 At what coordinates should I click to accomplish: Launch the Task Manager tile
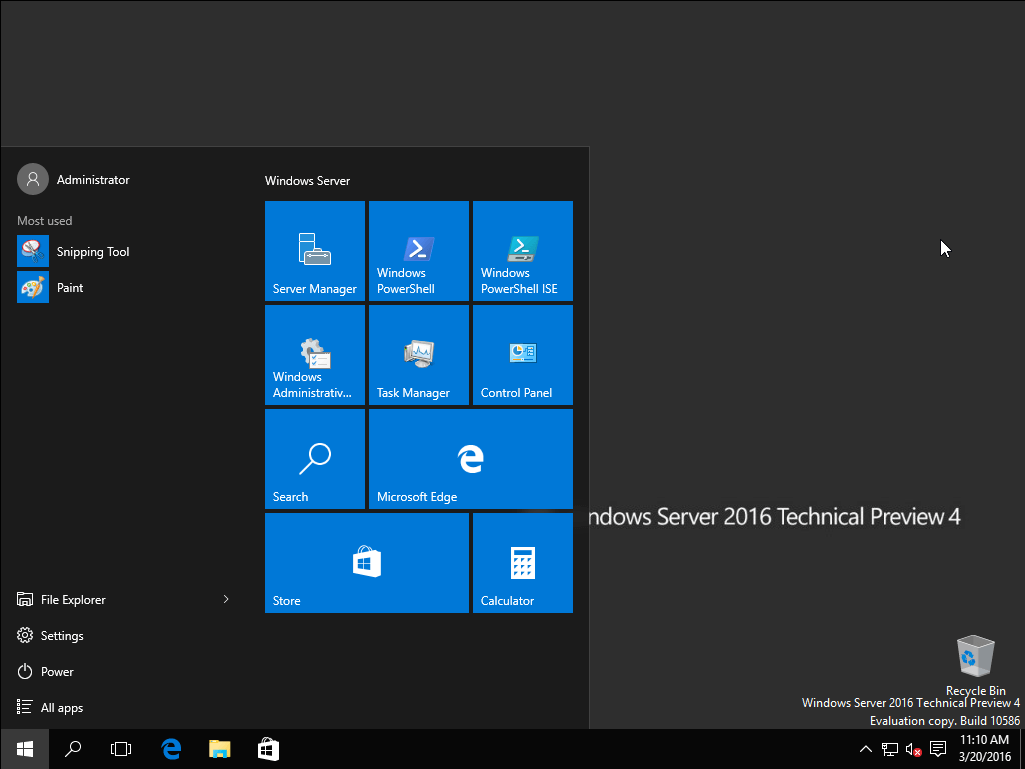[419, 355]
